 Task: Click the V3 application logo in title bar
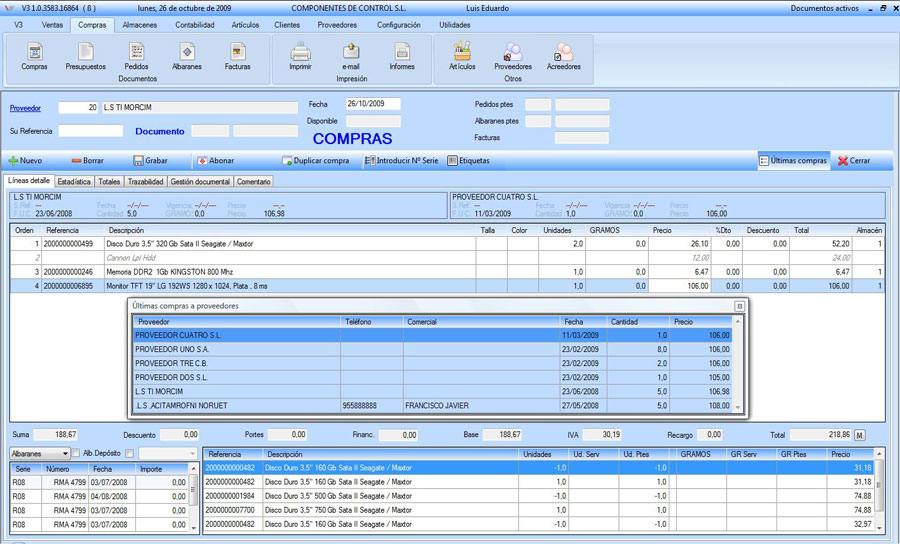(9, 8)
